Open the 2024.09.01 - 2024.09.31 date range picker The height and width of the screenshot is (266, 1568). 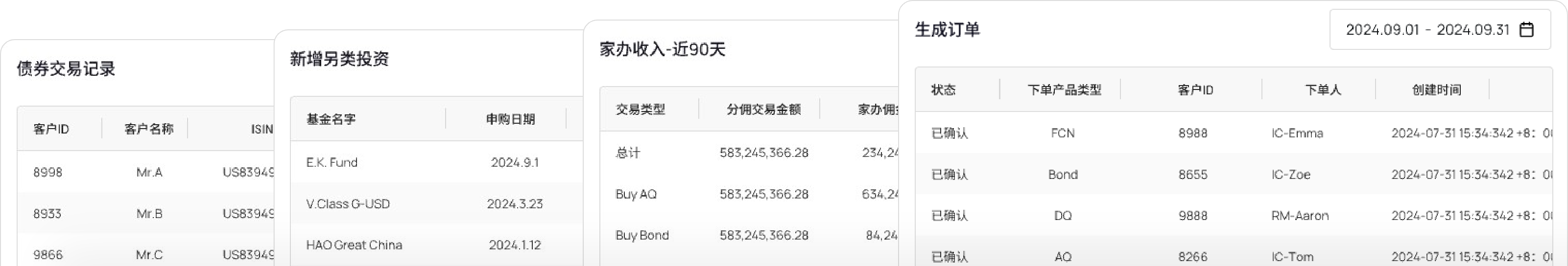1427,30
